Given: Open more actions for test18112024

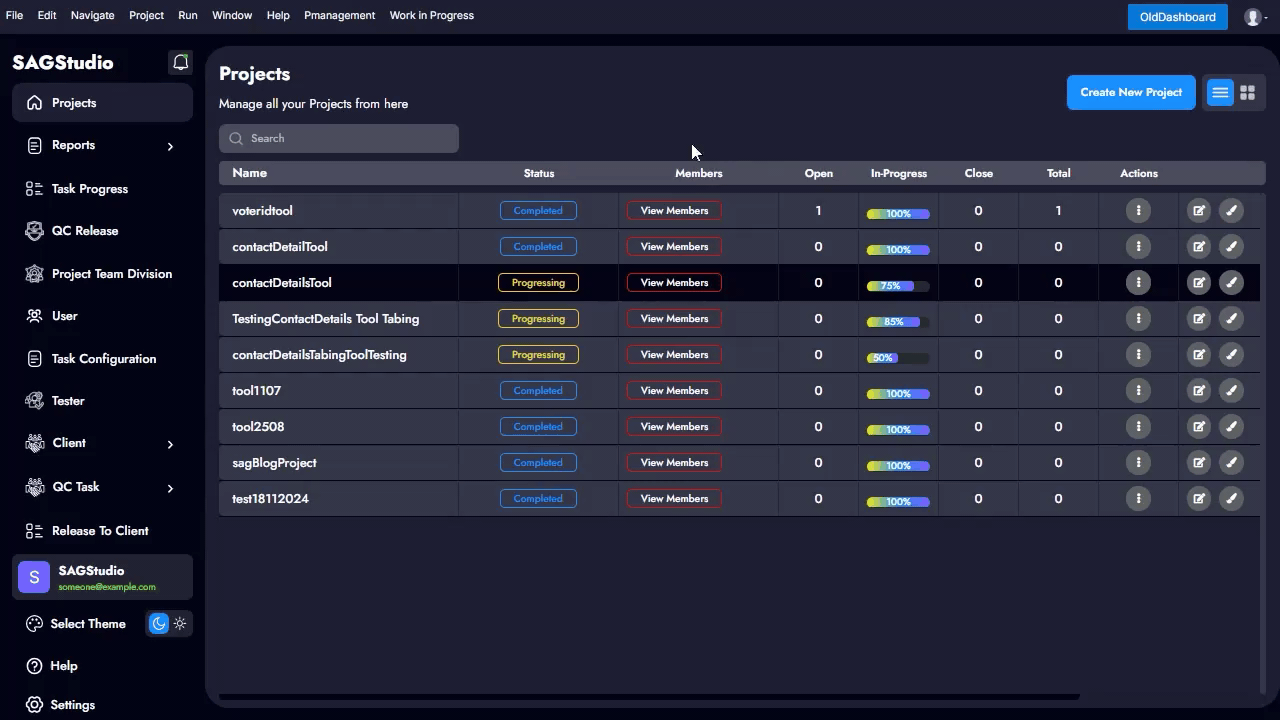Looking at the screenshot, I should 1138,499.
